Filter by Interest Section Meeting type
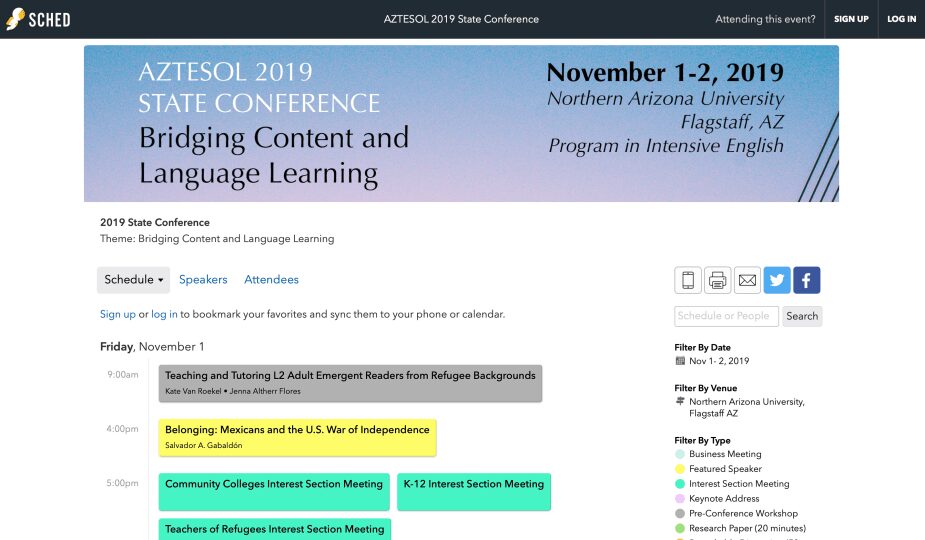The height and width of the screenshot is (540, 925). tap(739, 484)
